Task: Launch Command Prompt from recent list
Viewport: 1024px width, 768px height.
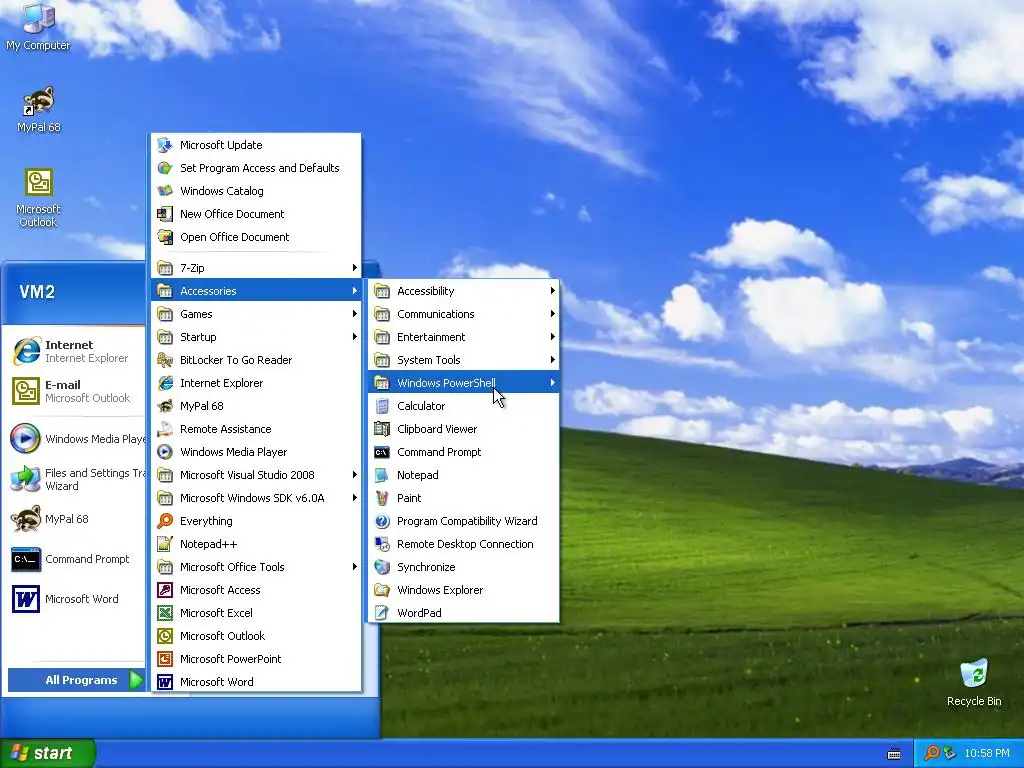Action: (x=75, y=559)
